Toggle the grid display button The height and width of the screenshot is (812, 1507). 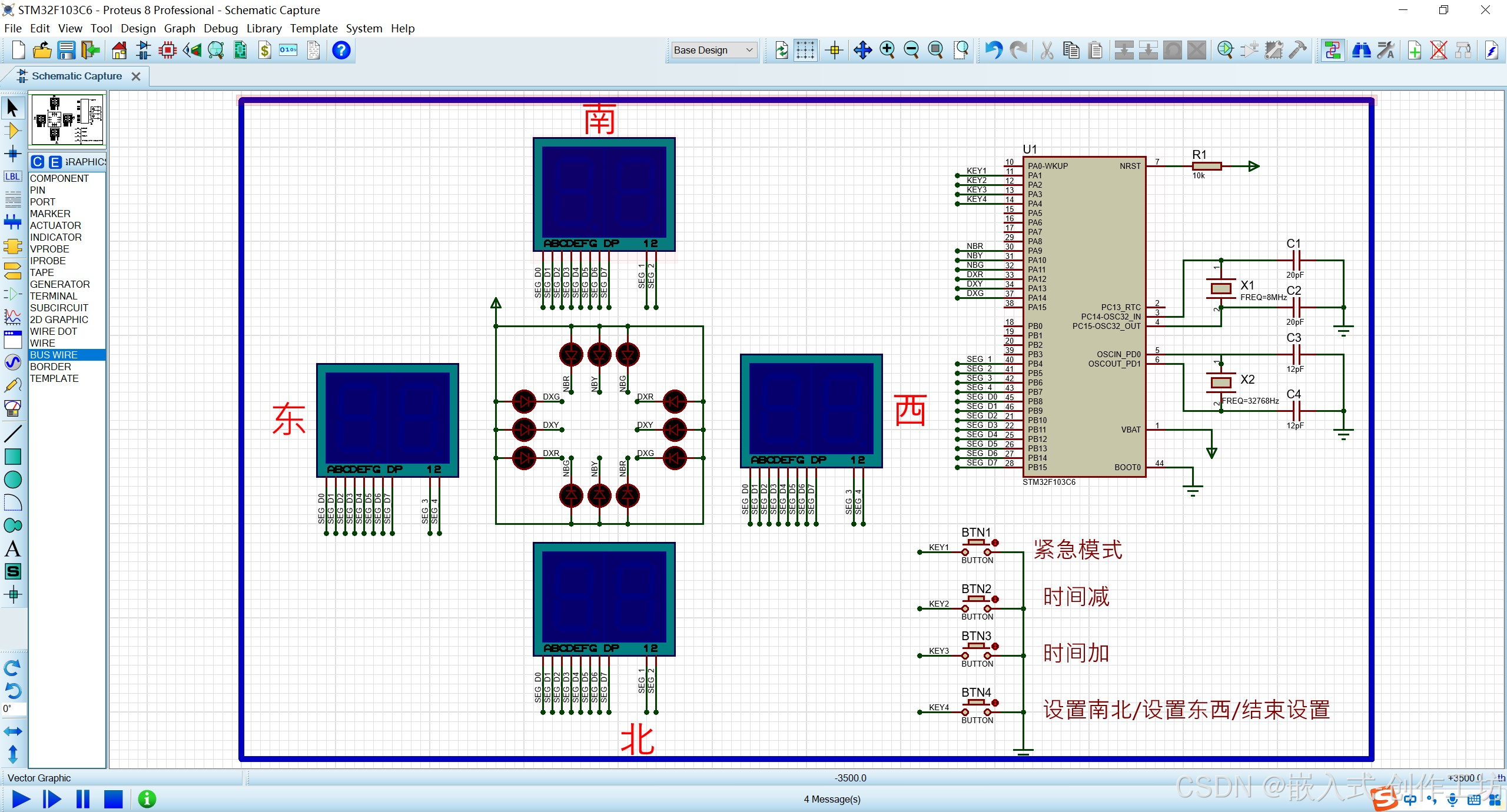point(805,51)
